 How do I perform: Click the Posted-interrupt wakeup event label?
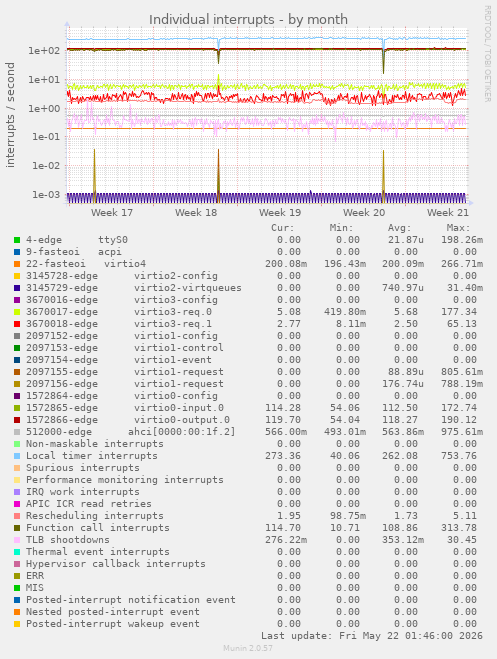point(113,624)
